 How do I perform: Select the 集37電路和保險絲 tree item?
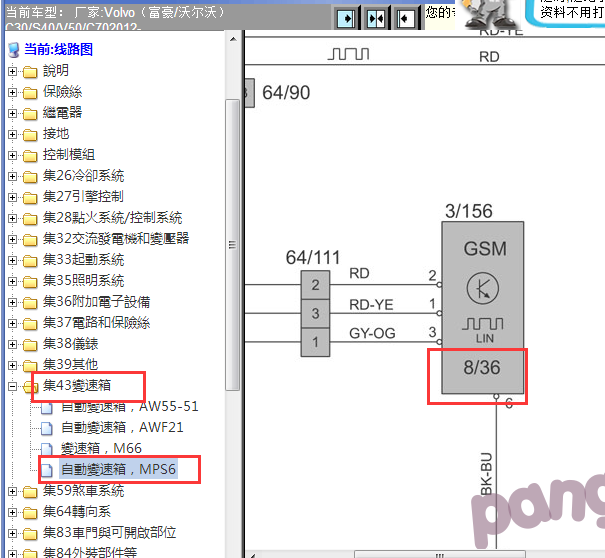pyautogui.click(x=96, y=323)
